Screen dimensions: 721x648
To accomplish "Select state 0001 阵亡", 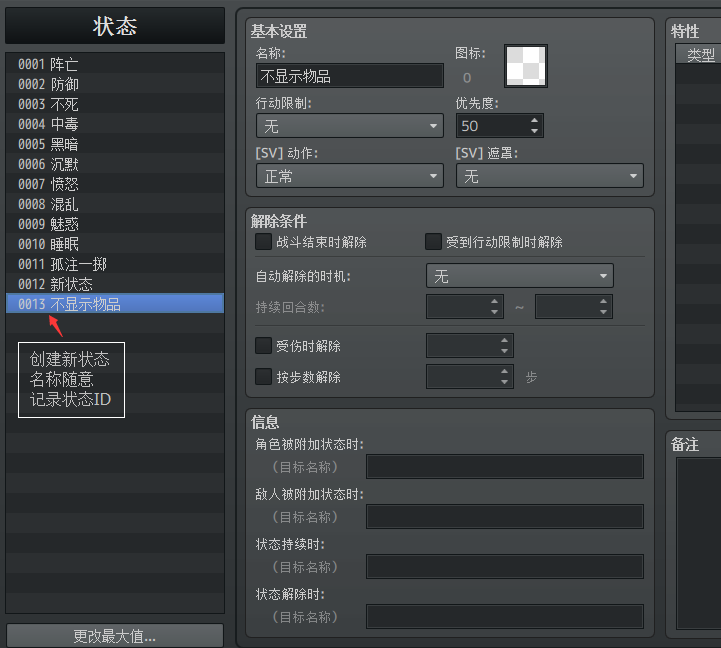I will (115, 64).
